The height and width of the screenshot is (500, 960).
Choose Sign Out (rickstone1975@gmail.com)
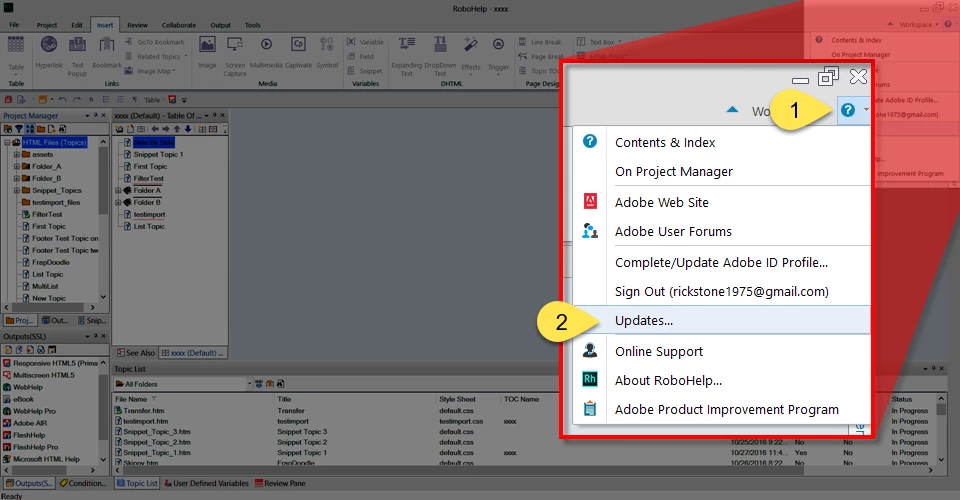tap(722, 291)
